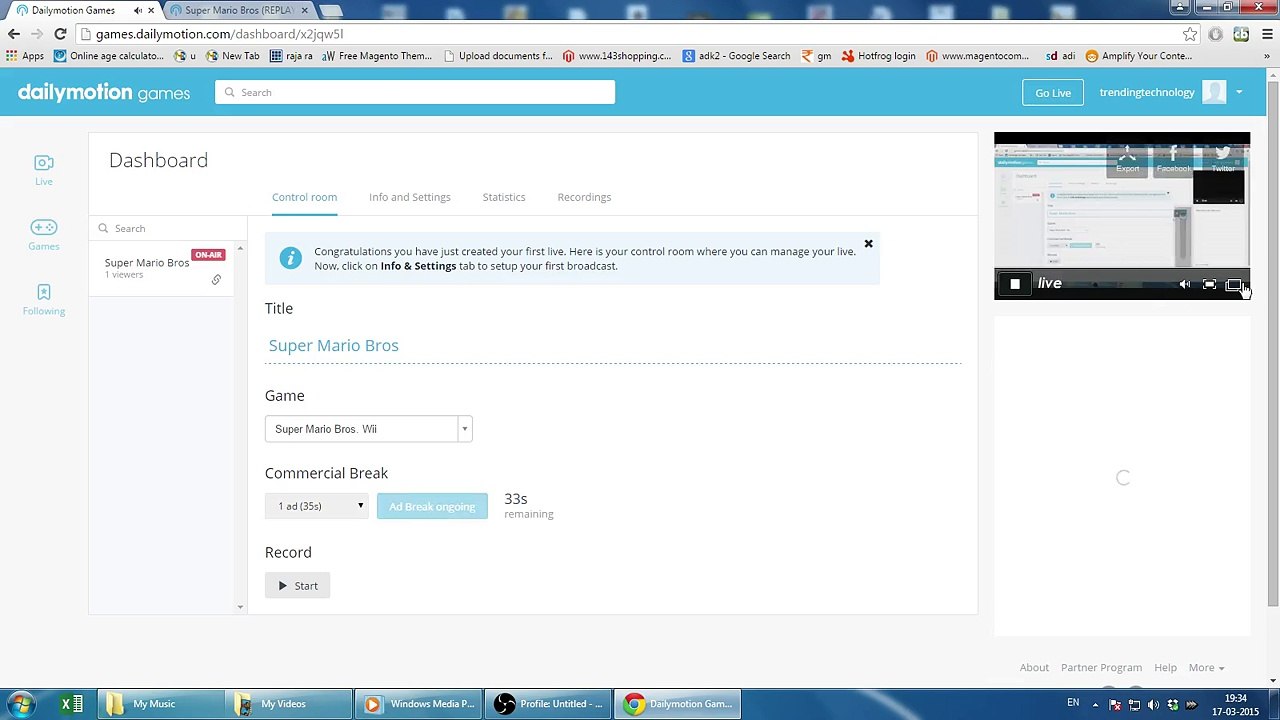Expand the More footer menu
1280x720 pixels.
pyautogui.click(x=1206, y=668)
